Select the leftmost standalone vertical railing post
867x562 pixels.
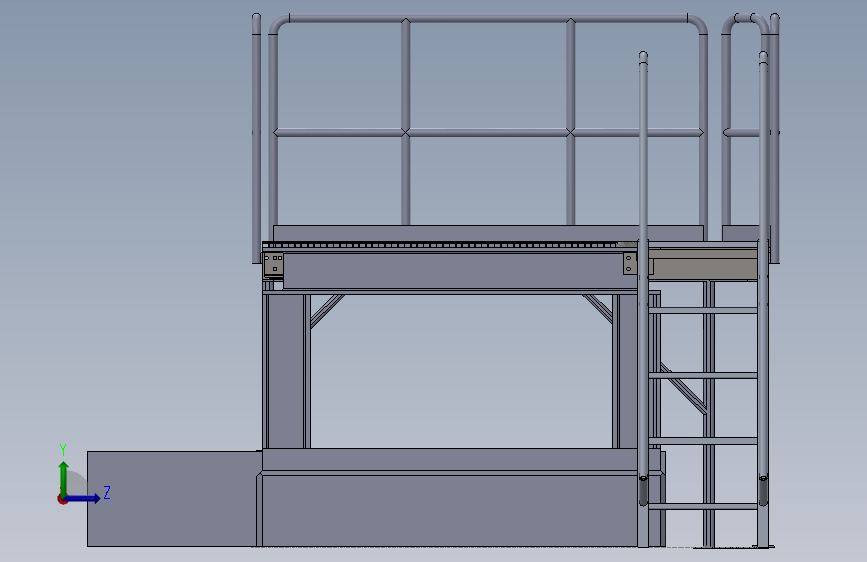(x=256, y=138)
